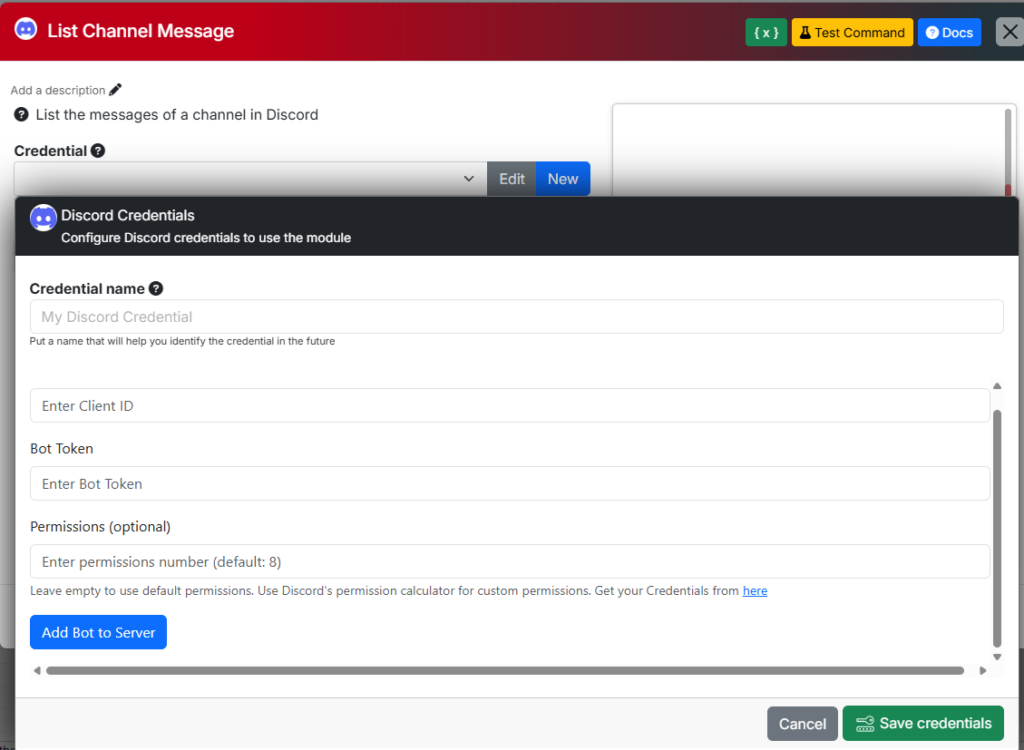The width and height of the screenshot is (1024, 750).
Task: Open variables with the {x} button
Action: click(766, 32)
